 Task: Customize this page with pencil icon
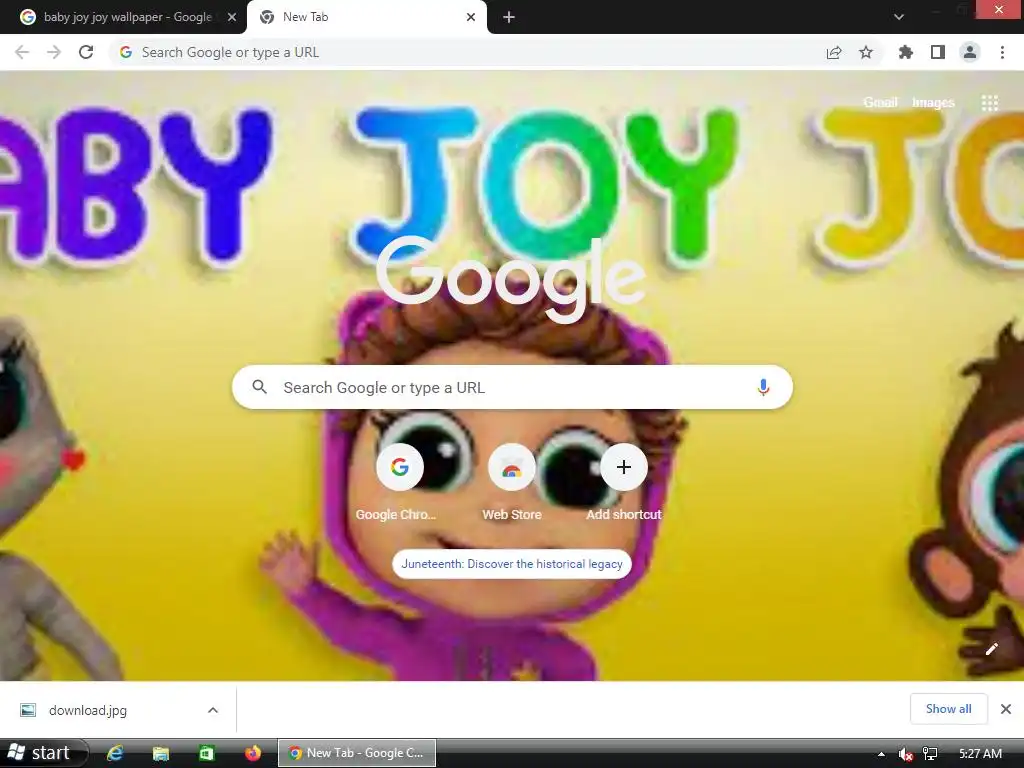(x=991, y=648)
